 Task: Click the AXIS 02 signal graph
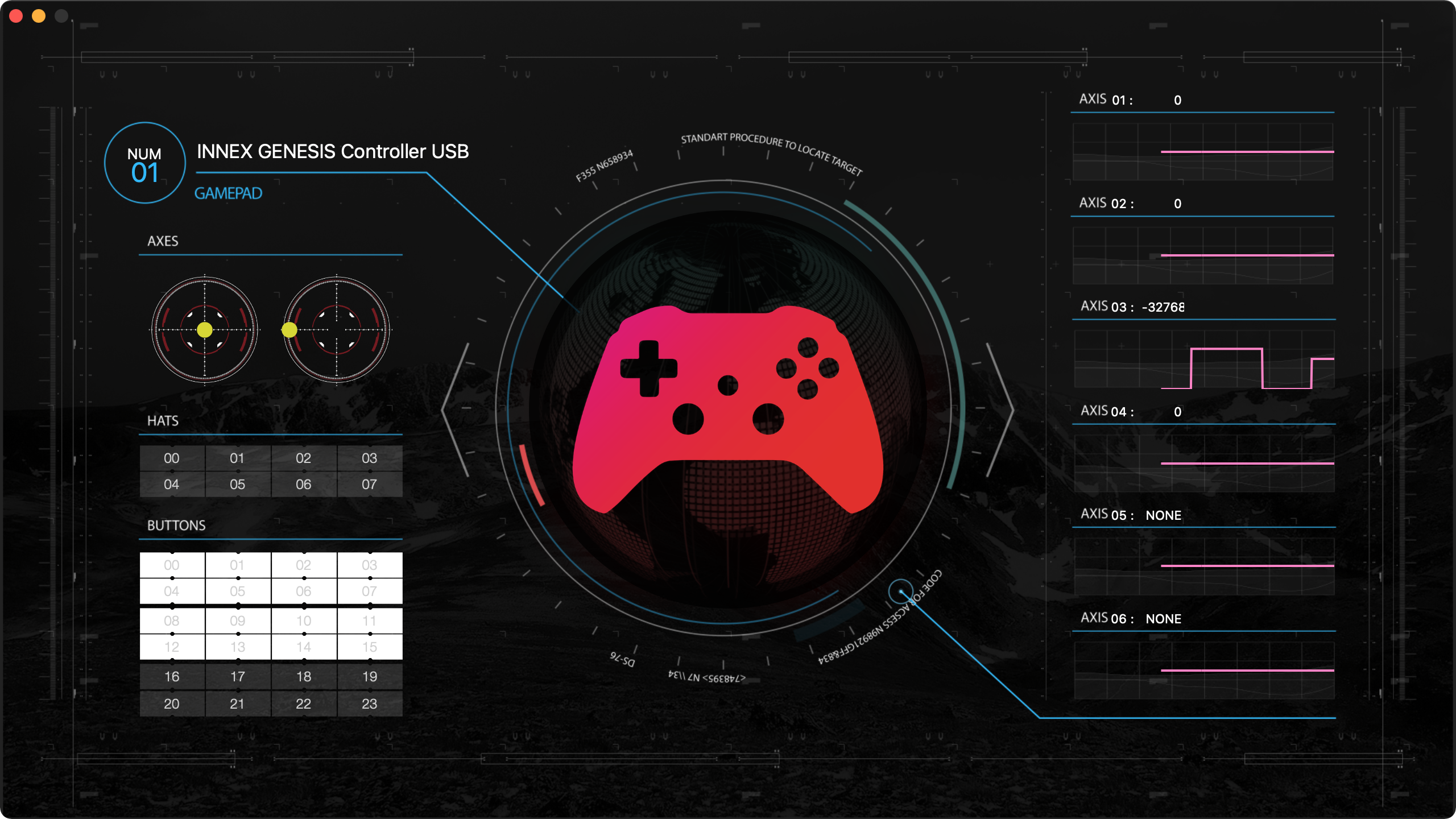(1203, 255)
